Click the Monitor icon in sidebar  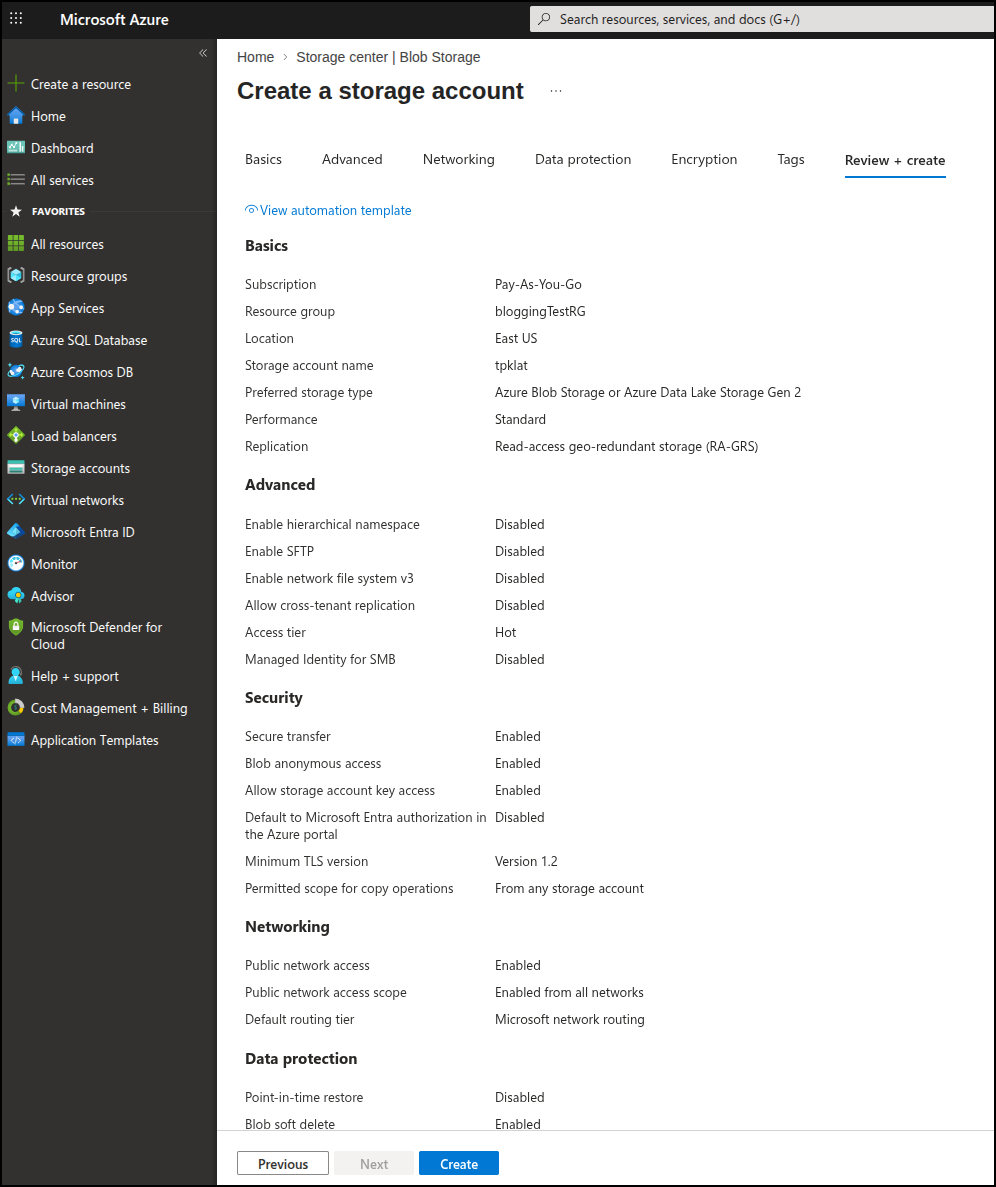click(x=16, y=564)
